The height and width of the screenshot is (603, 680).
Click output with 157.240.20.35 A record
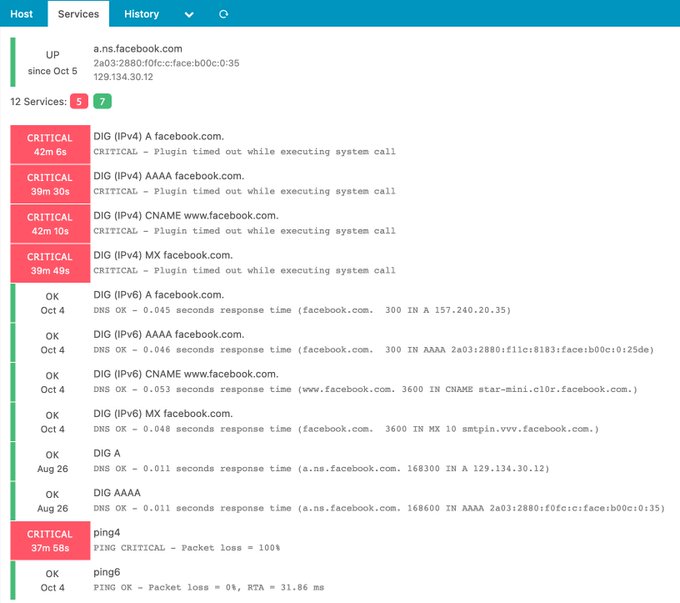(302, 310)
